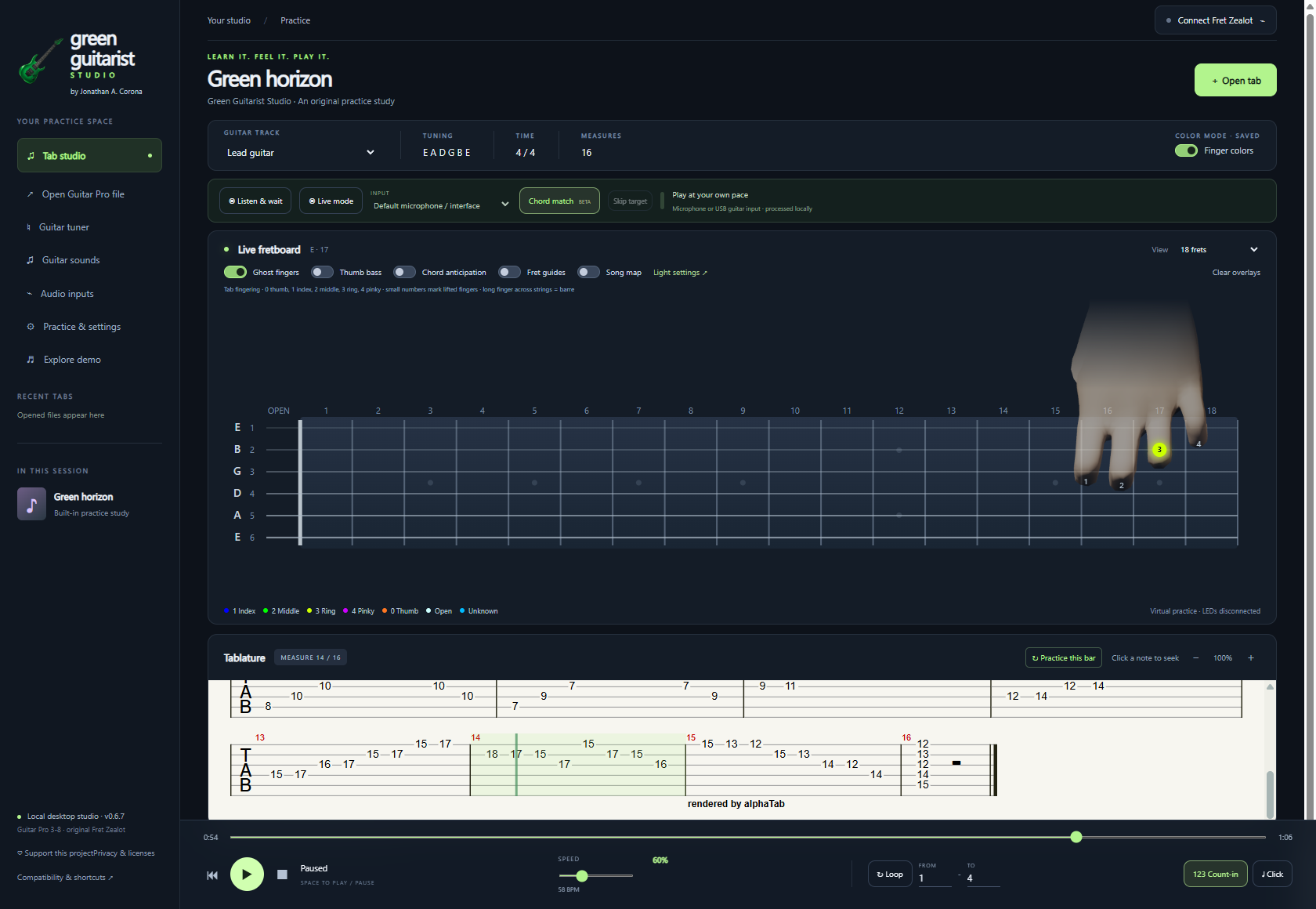Toggle Finger colors switch off
The height and width of the screenshot is (909, 1316).
pos(1186,150)
